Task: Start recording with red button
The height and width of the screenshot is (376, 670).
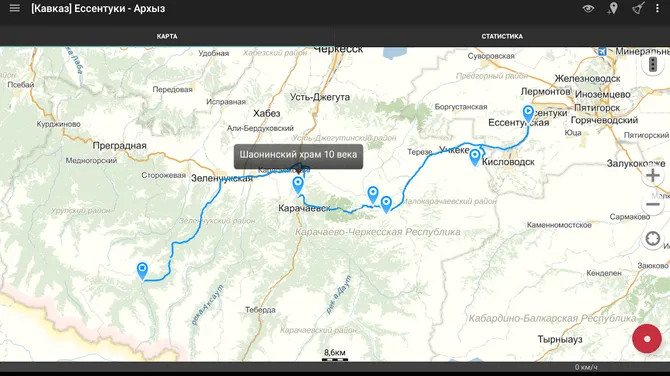Action: point(647,338)
